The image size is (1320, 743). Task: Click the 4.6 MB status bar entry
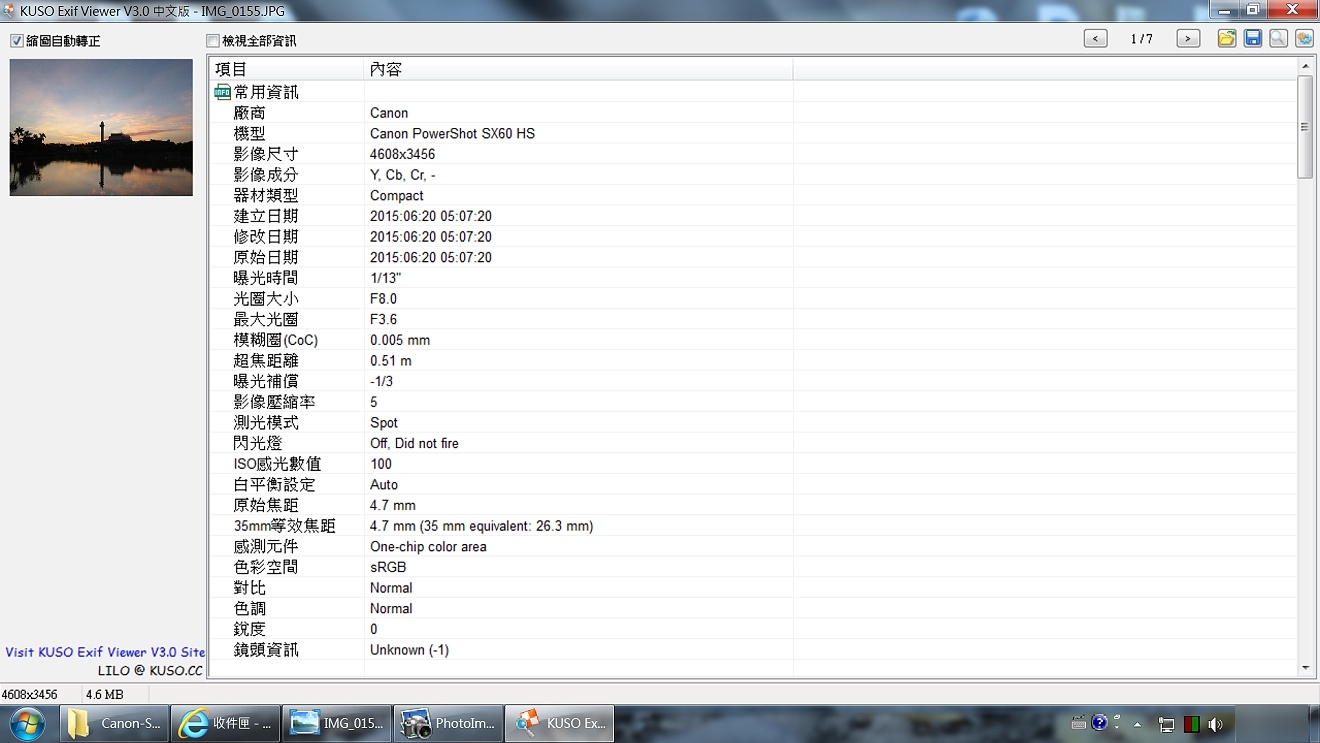105,694
